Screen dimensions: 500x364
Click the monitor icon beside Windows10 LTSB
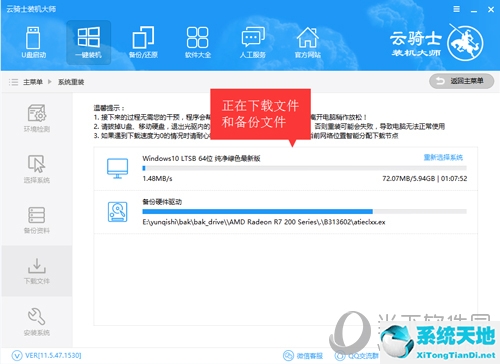click(117, 168)
